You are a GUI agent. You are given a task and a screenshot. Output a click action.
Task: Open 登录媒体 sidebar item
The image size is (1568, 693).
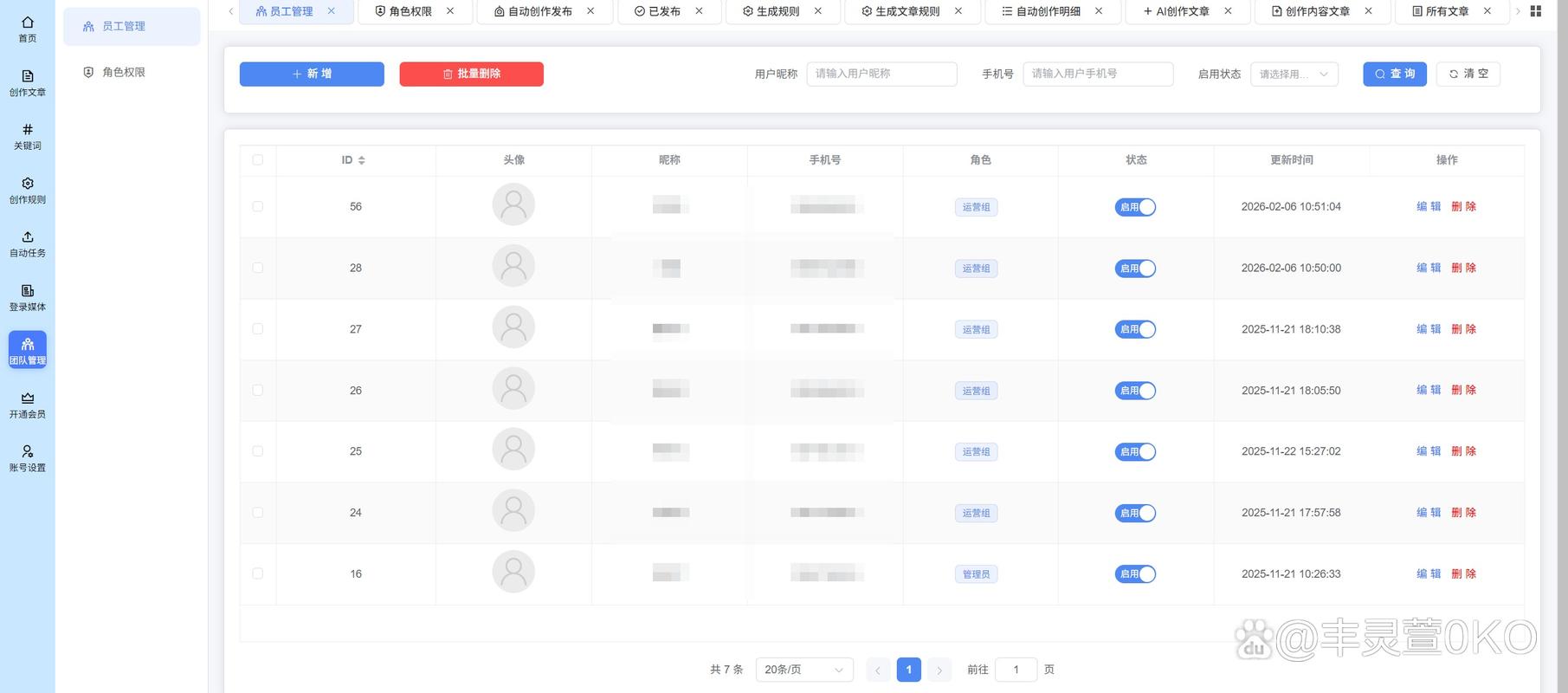point(28,298)
